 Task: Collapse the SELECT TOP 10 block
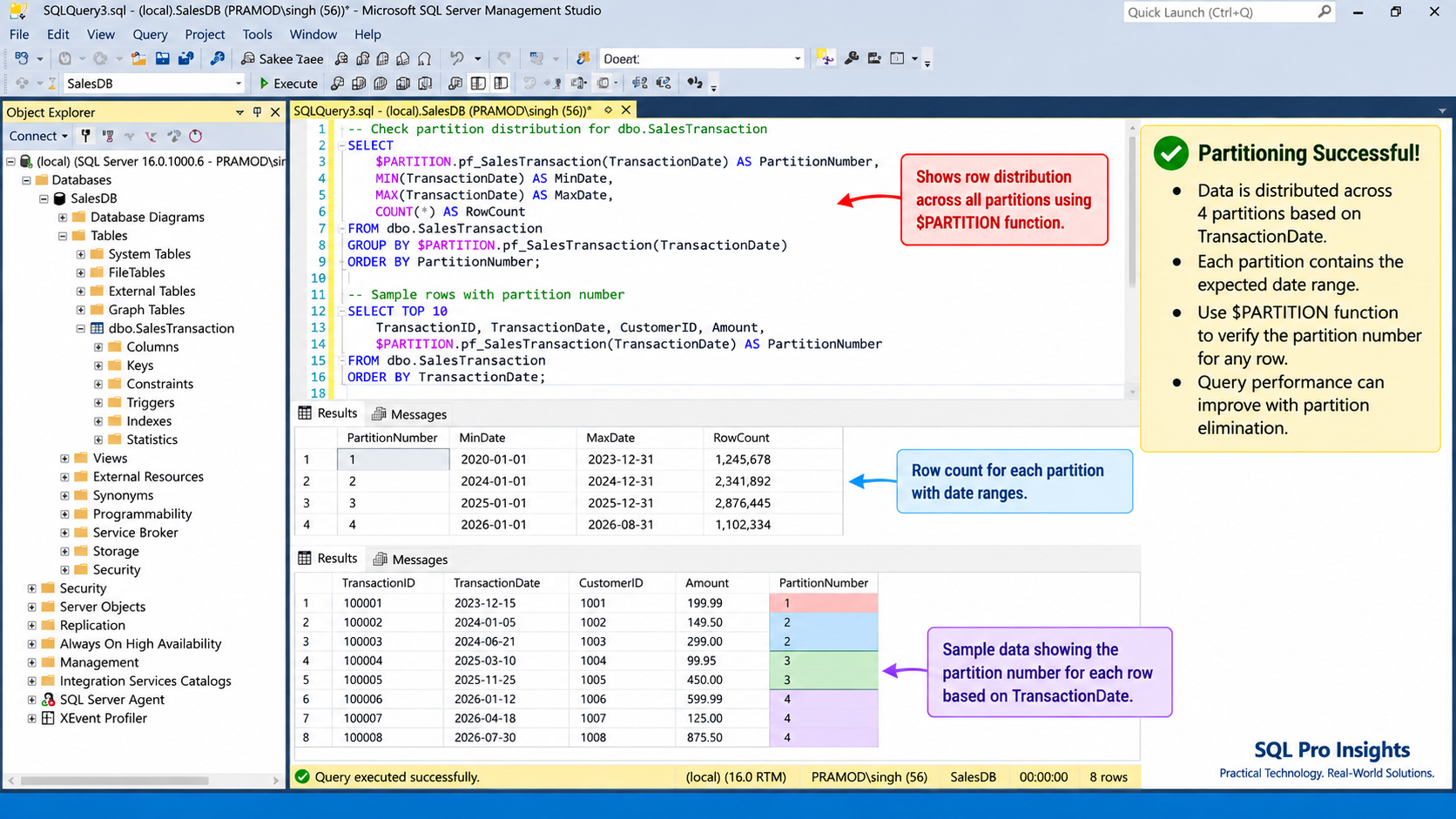click(341, 311)
